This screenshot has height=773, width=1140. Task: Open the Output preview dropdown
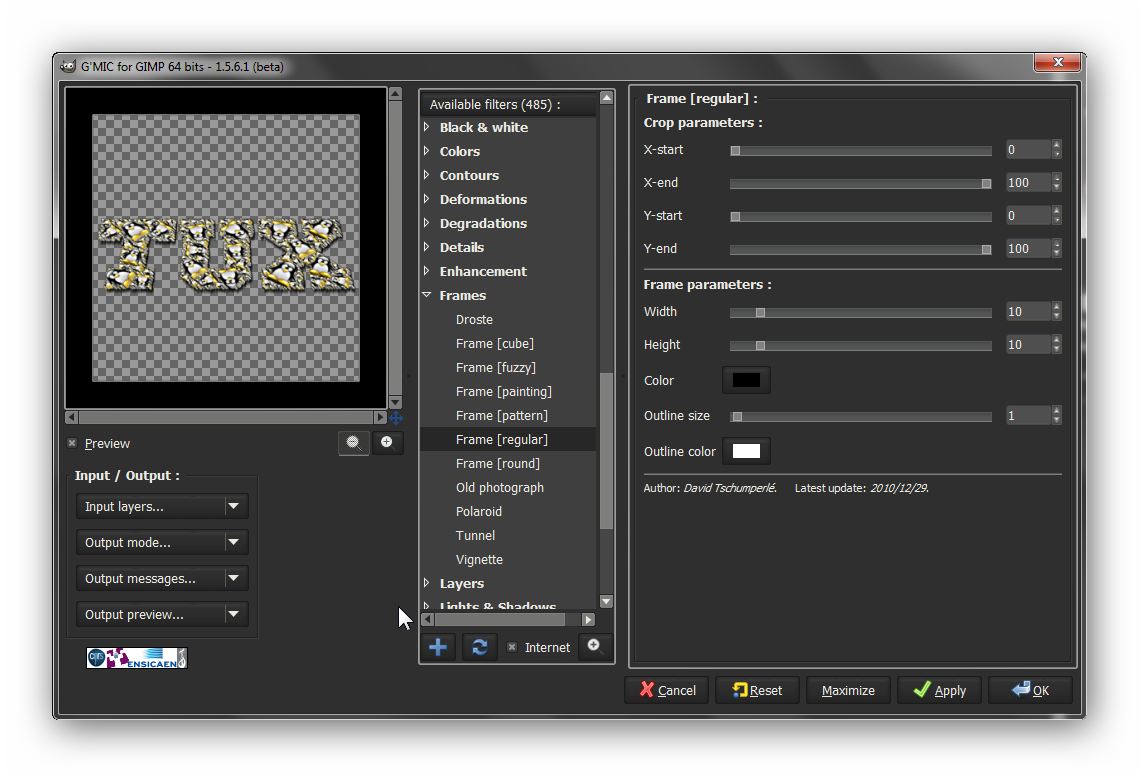tap(162, 614)
